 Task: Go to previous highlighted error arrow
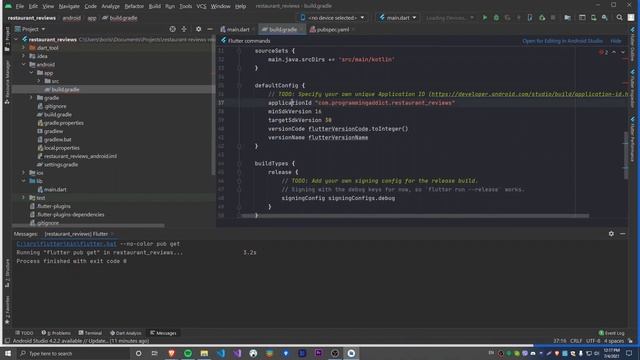pyautogui.click(x=613, y=52)
